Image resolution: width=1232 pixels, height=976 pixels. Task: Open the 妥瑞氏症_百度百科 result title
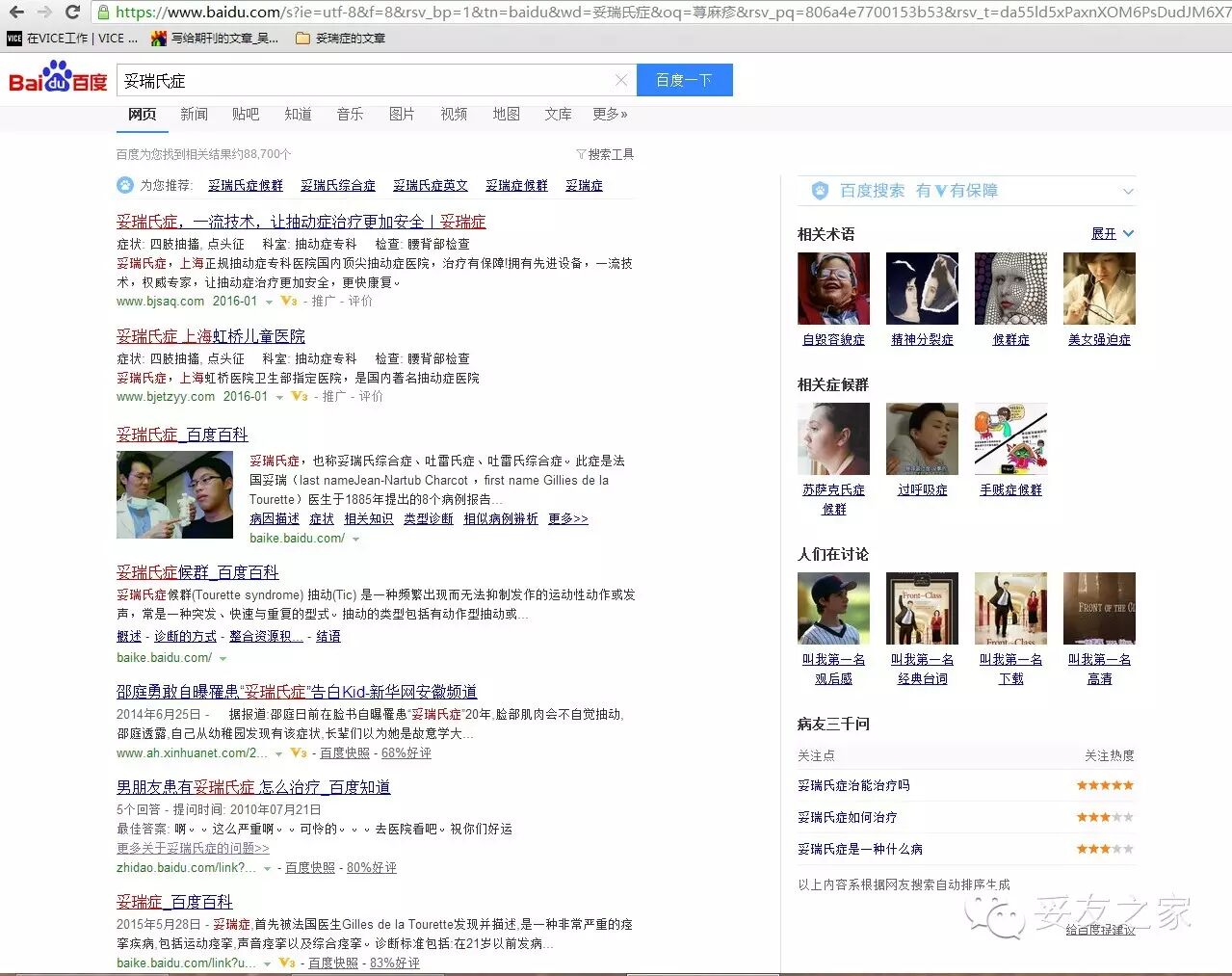(182, 435)
